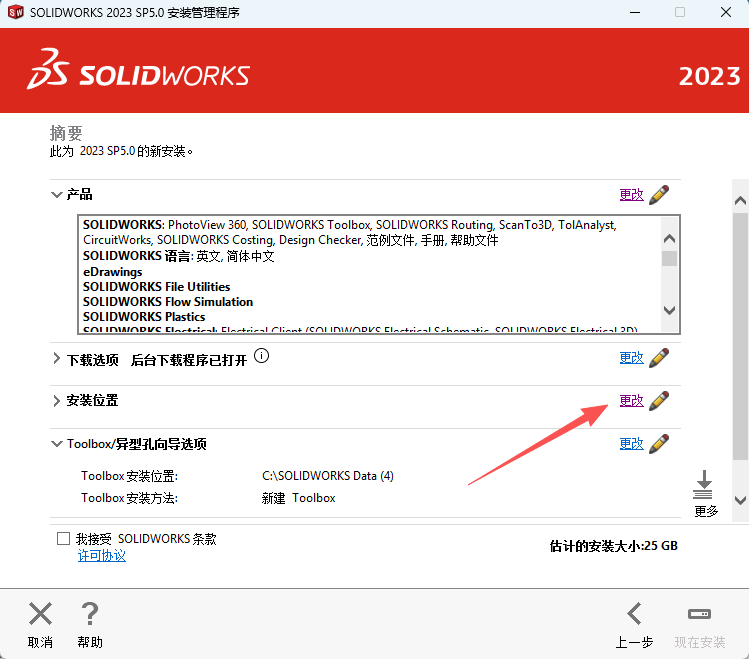This screenshot has width=749, height=659.
Task: Select eDrawings in the product list
Action: point(113,272)
